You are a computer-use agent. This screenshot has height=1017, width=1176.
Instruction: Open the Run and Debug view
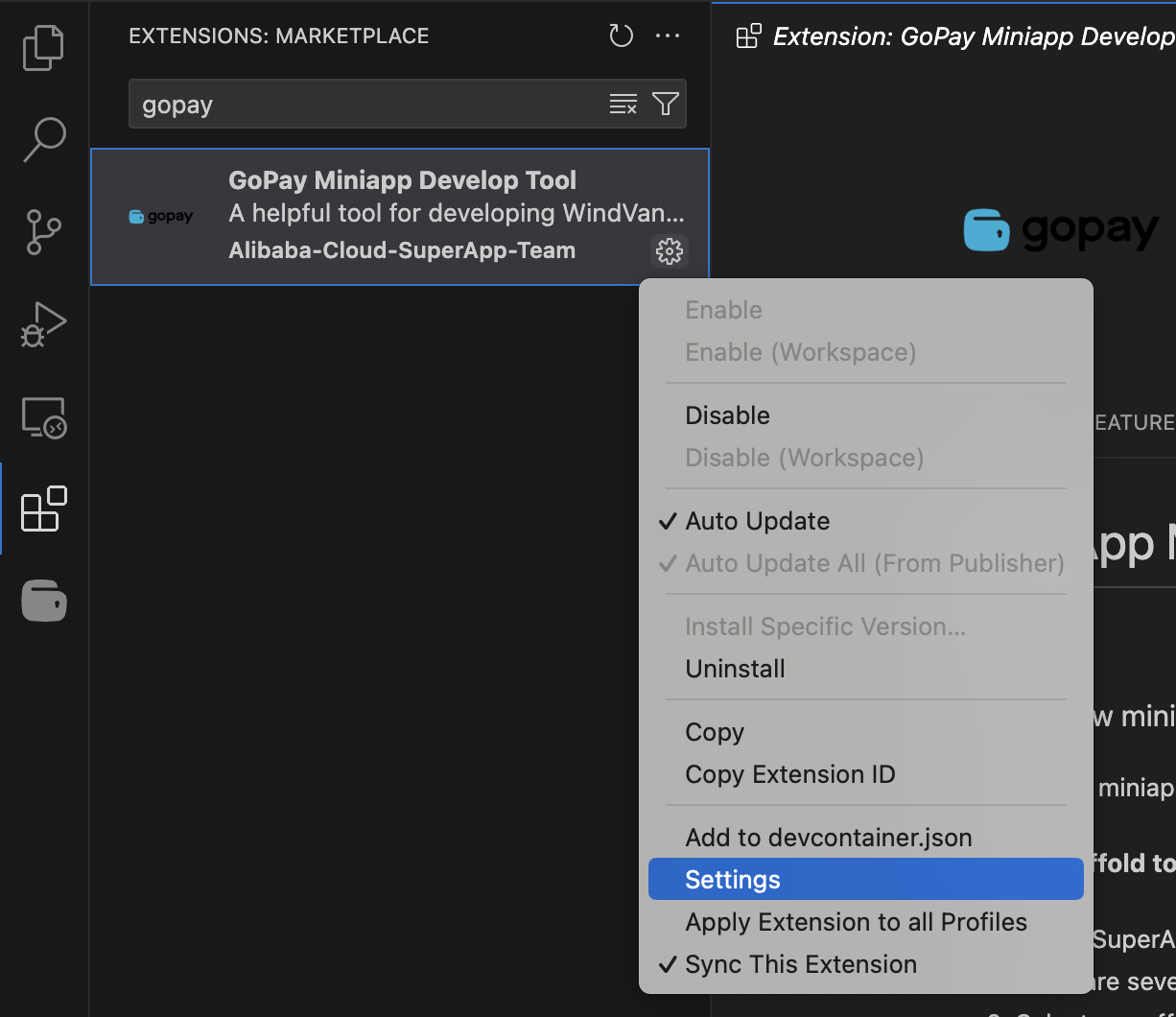[43, 324]
